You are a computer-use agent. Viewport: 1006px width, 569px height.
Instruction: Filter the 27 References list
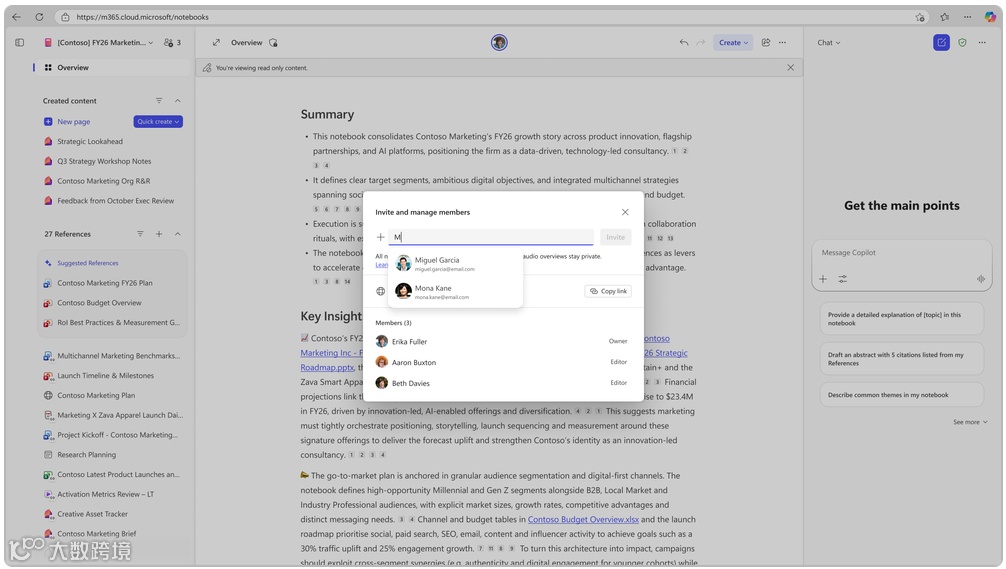(x=140, y=234)
